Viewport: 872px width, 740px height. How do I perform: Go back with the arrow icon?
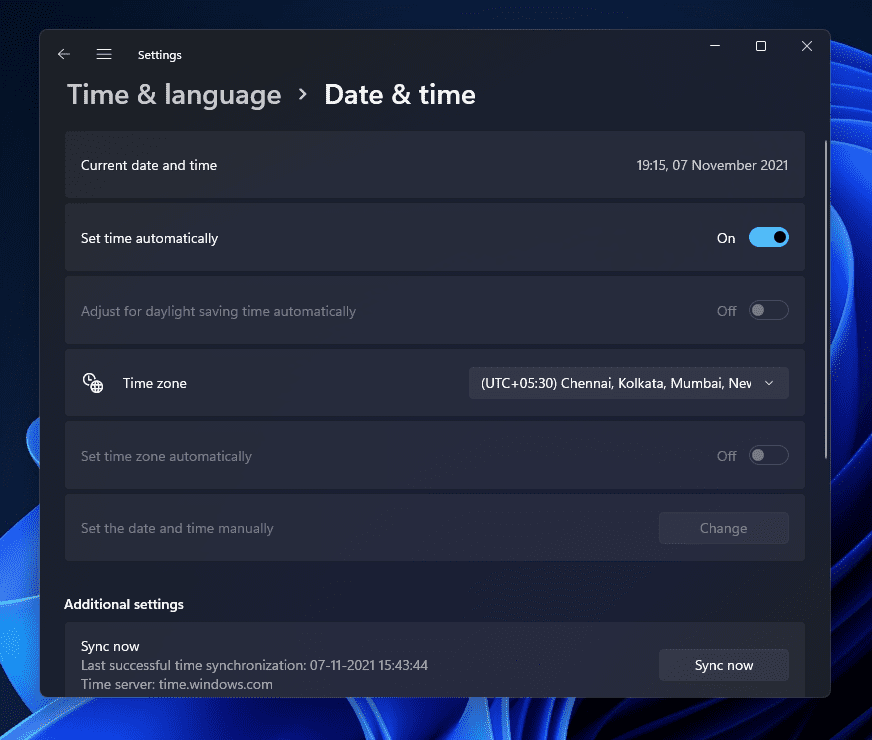64,54
